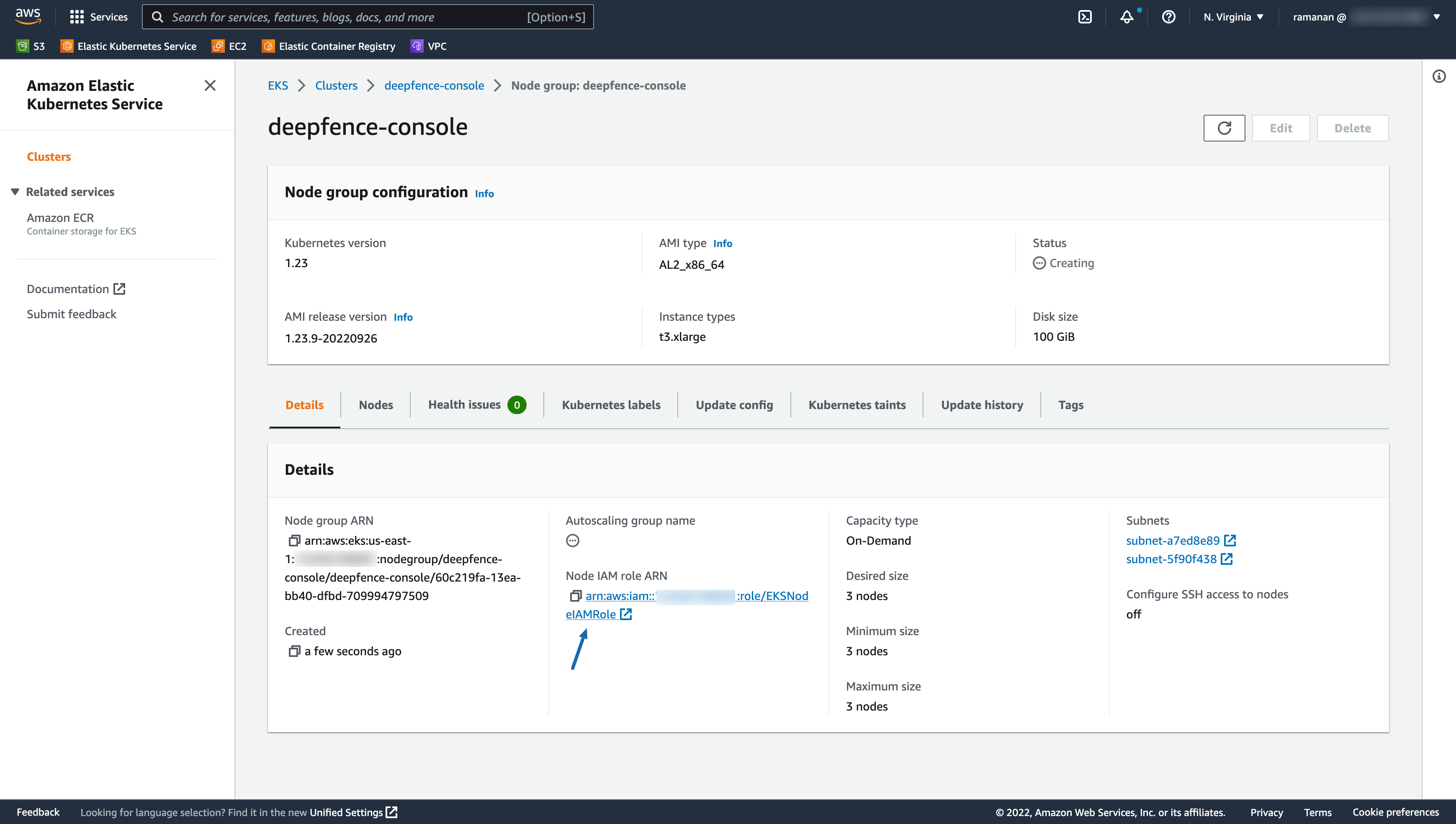This screenshot has width=1456, height=824.
Task: Click the Creating status text
Action: (x=1071, y=263)
